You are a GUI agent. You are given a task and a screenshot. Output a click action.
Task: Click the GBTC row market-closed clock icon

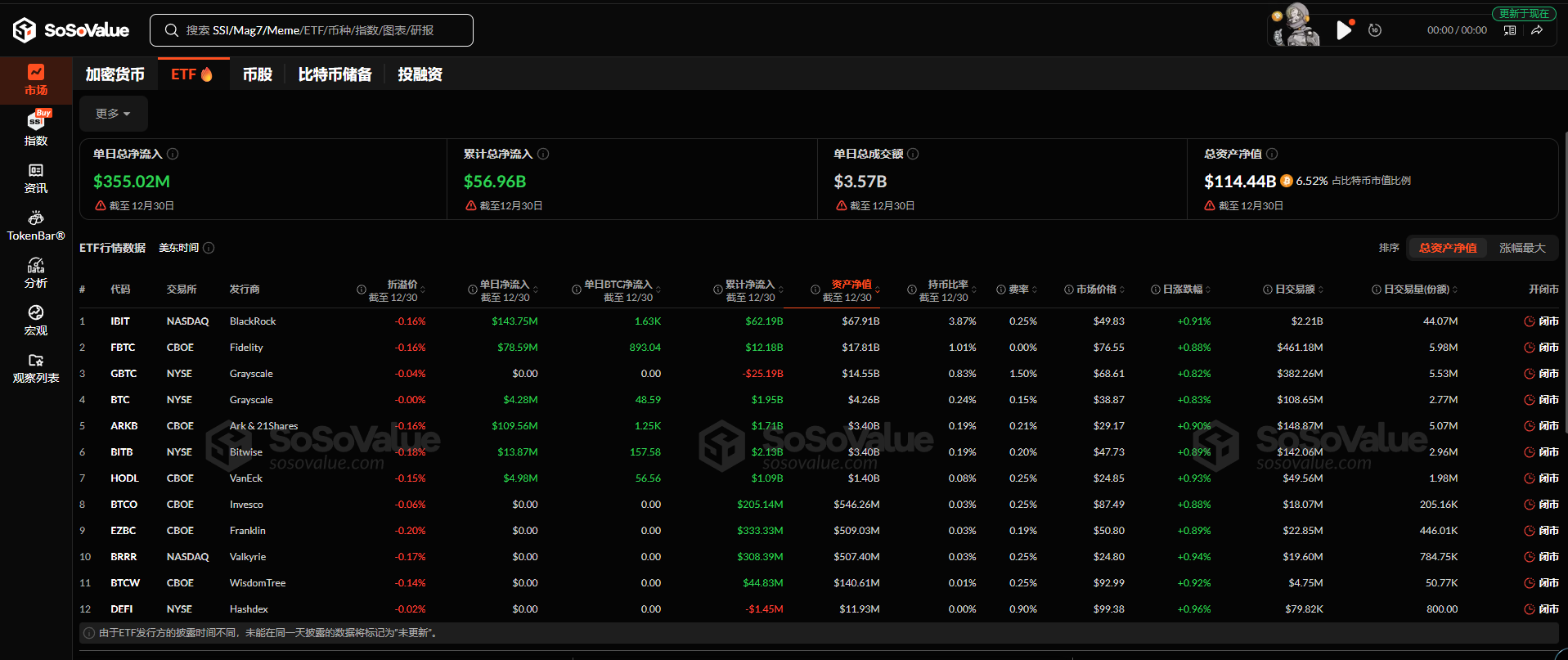click(x=1529, y=374)
